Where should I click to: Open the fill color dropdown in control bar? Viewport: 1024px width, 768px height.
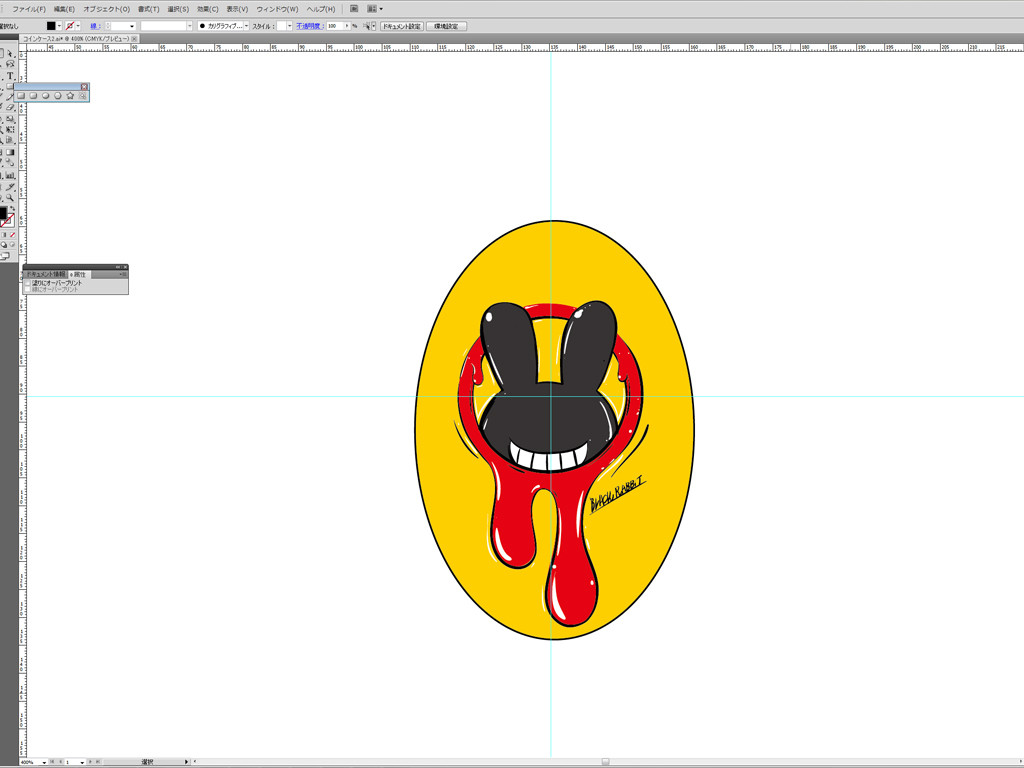pos(59,26)
